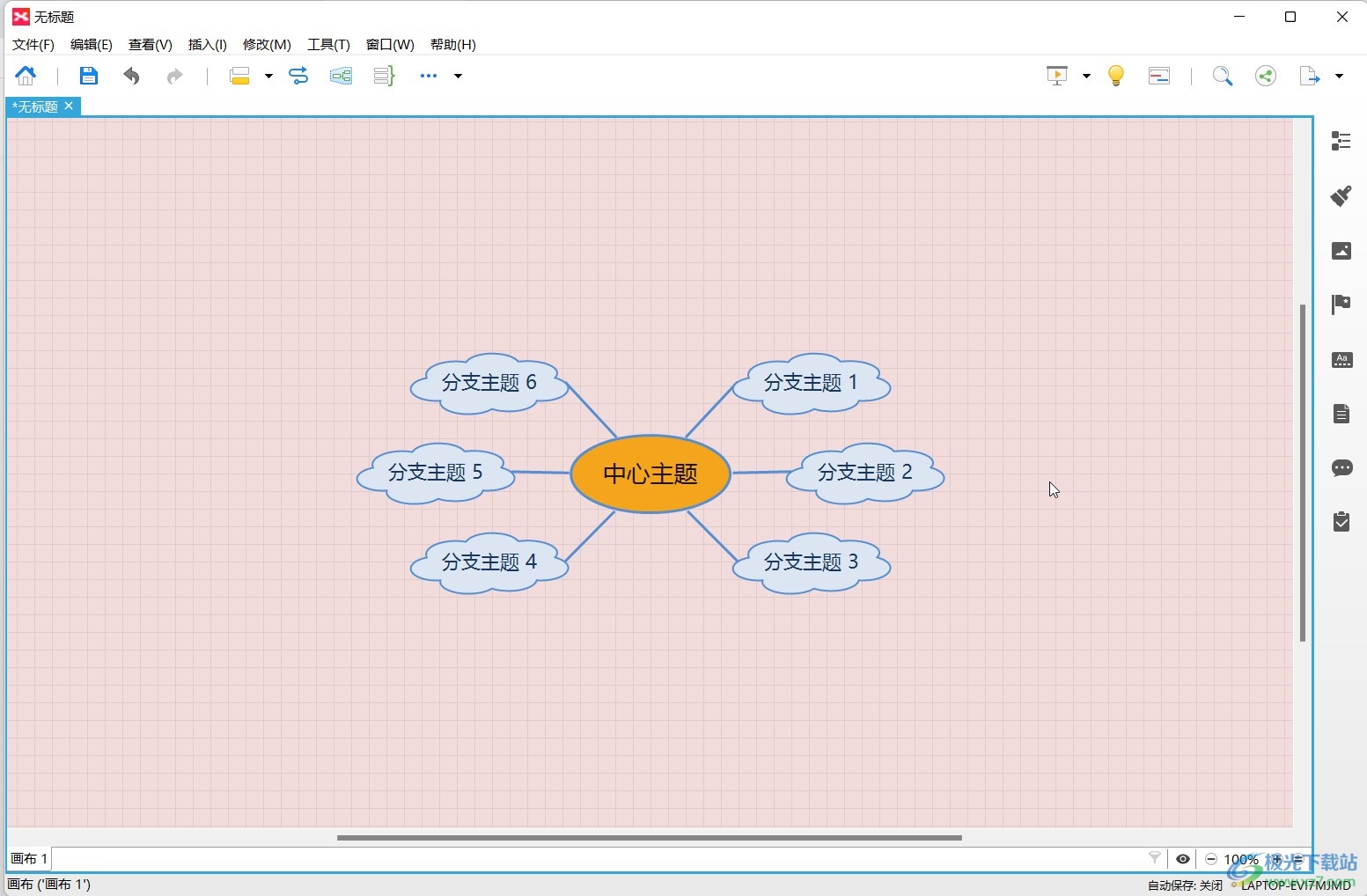Share the map with the green share icon

[1266, 76]
